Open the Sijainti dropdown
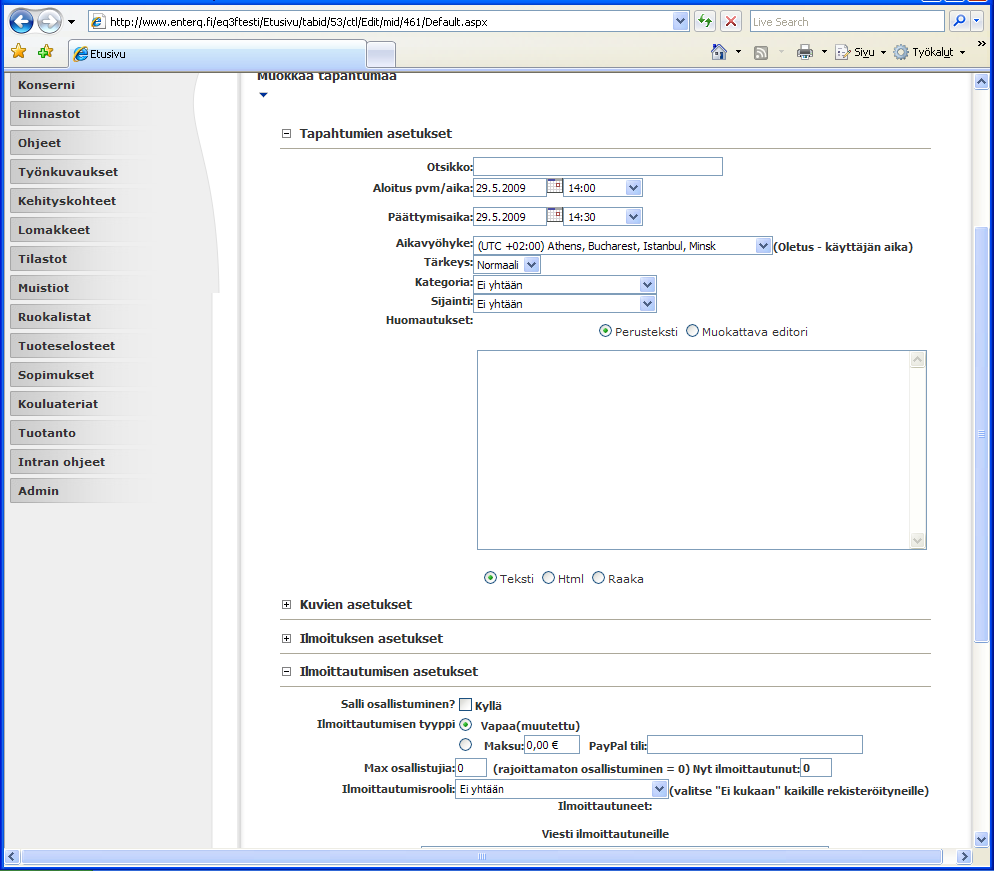 (647, 304)
